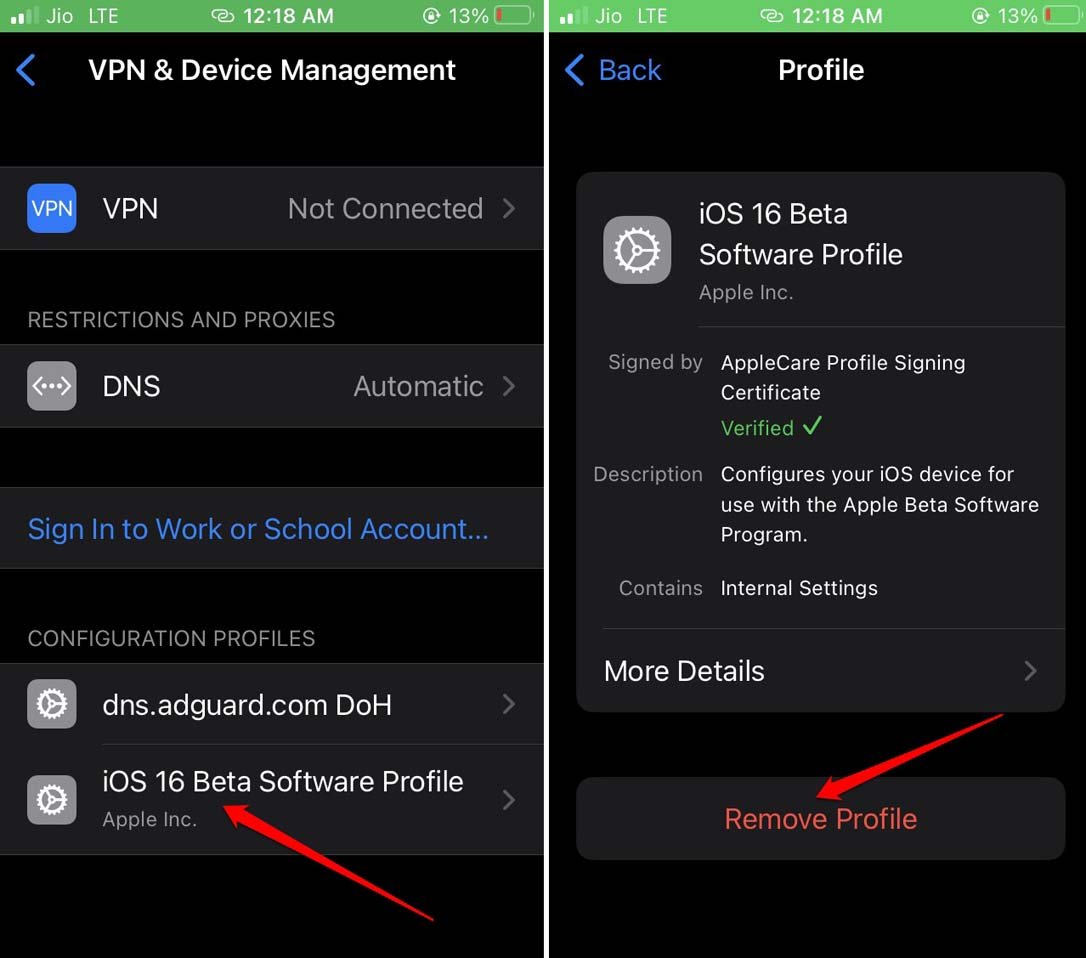Tap the LTE indicator in right status bar

point(652,15)
